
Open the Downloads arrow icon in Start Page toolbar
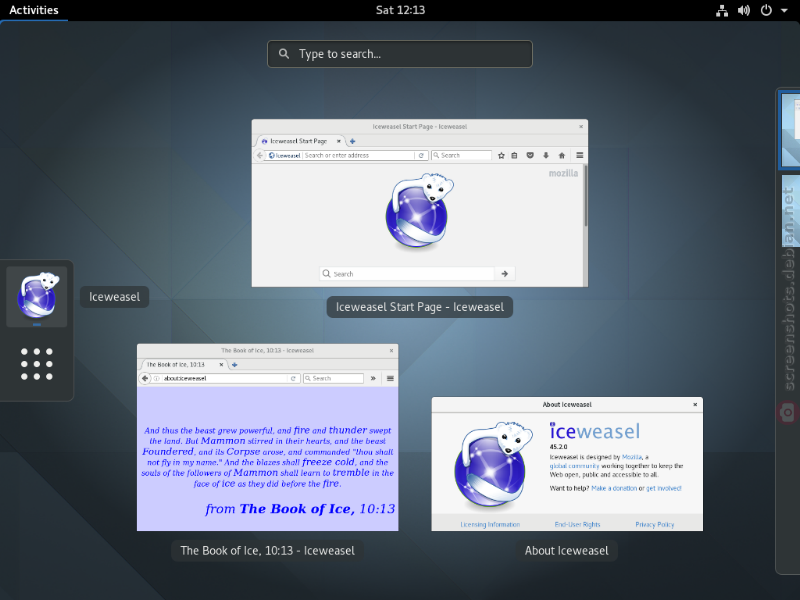546,156
